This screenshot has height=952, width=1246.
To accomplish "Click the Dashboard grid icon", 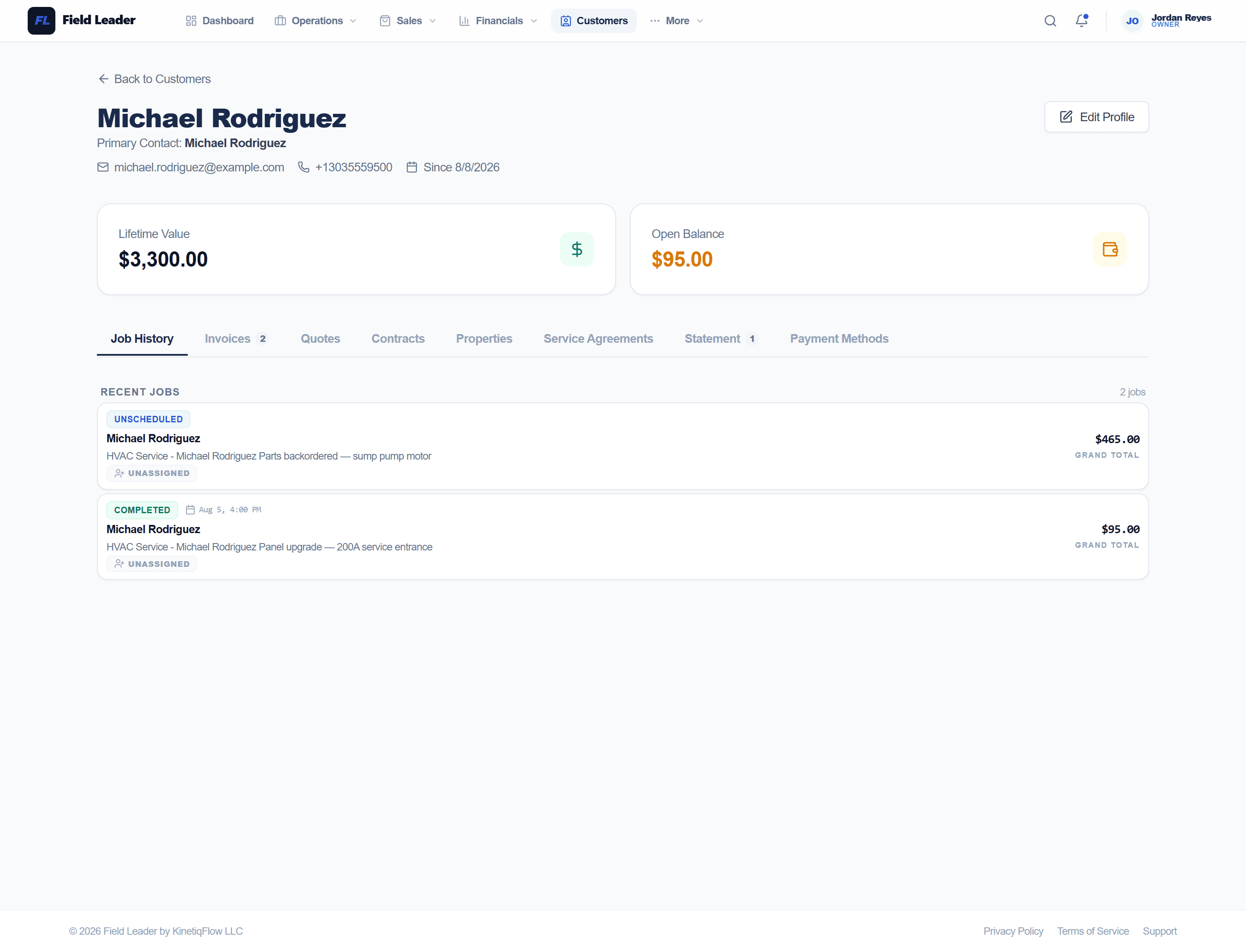I will (191, 21).
